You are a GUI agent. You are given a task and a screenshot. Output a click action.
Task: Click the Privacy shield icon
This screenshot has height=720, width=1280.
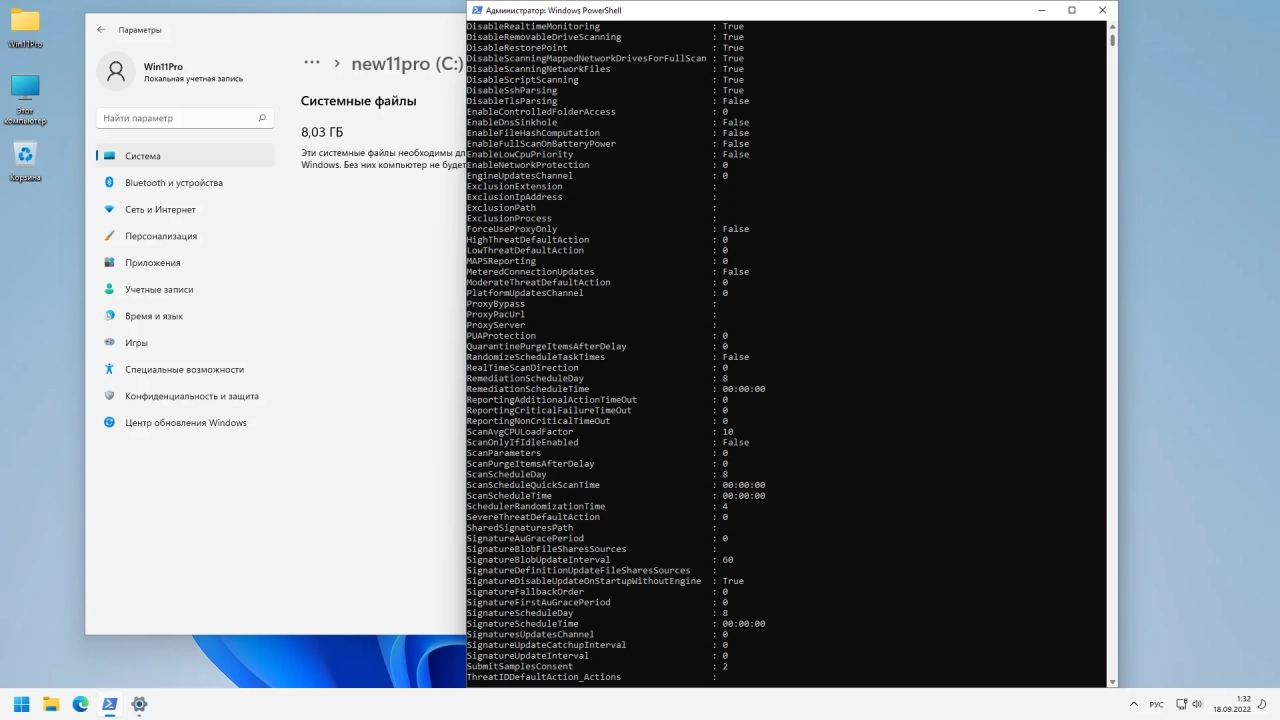click(110, 396)
